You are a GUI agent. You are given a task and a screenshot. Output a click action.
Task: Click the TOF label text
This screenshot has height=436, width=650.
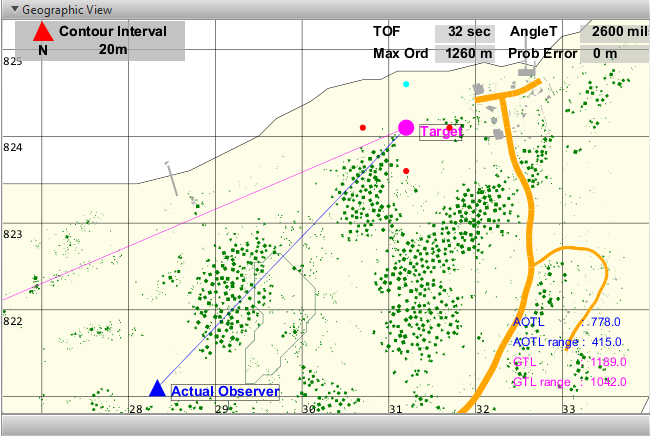click(x=386, y=31)
